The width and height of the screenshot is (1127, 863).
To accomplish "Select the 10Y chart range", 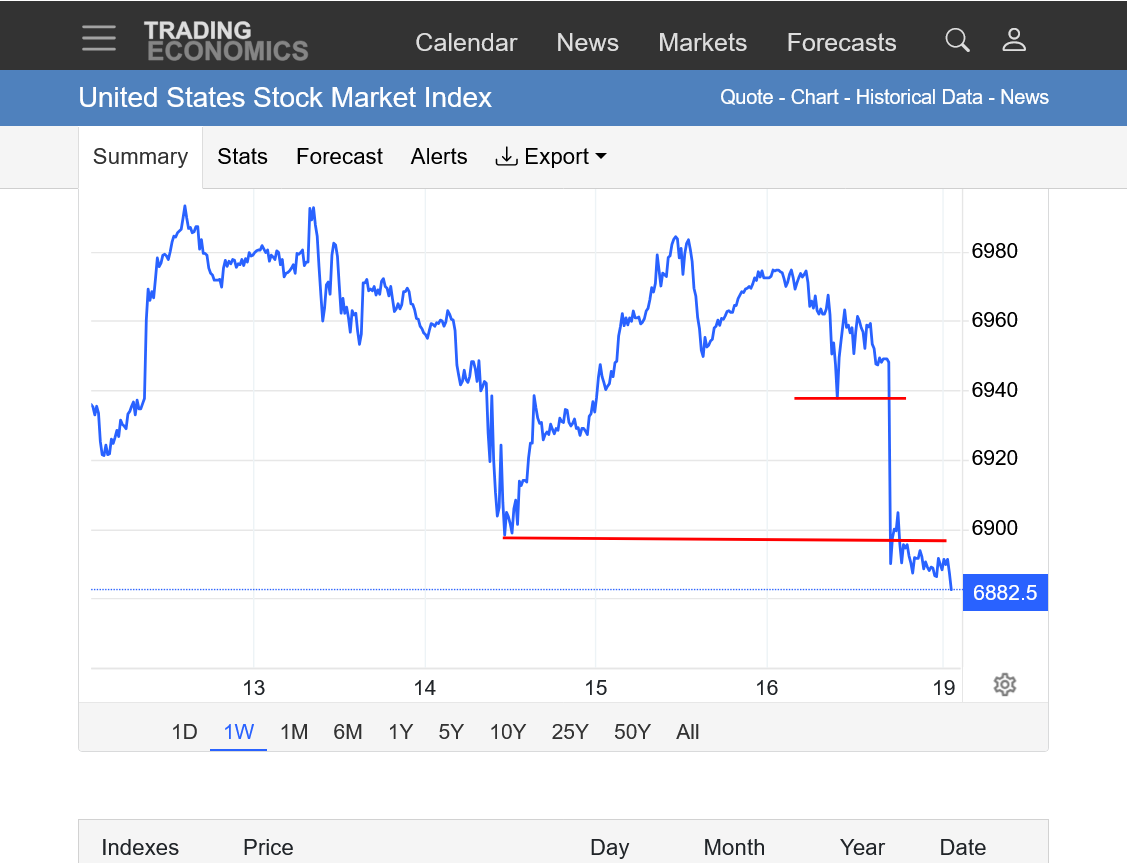I will [507, 732].
